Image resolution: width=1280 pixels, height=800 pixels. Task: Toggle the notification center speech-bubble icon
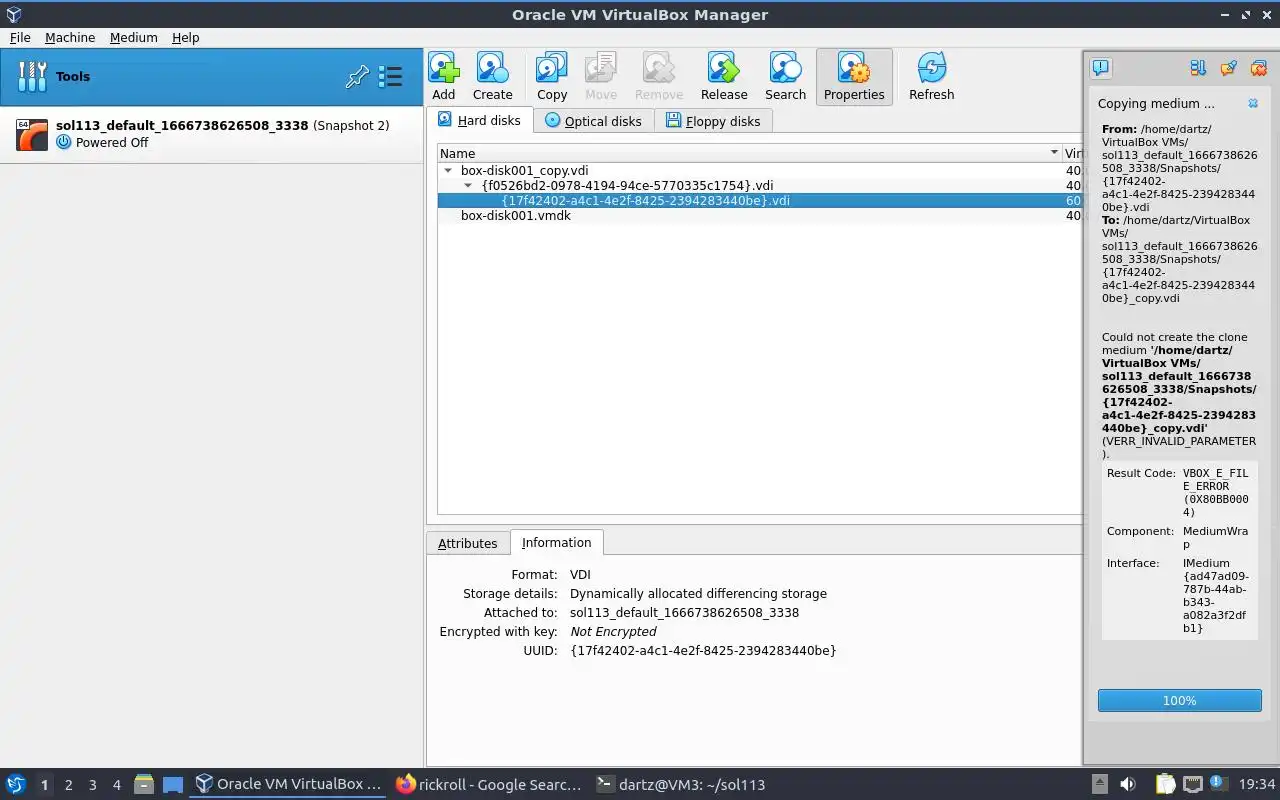pos(1100,68)
